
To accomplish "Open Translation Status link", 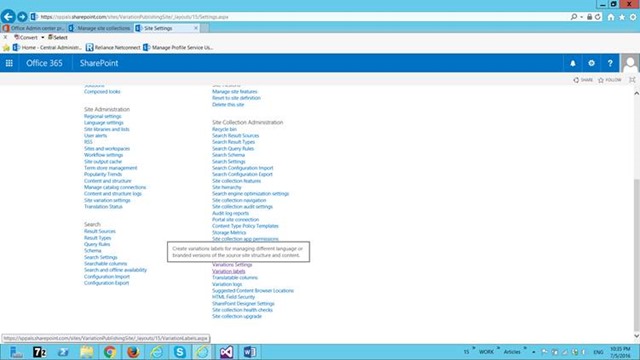I will click(103, 207).
